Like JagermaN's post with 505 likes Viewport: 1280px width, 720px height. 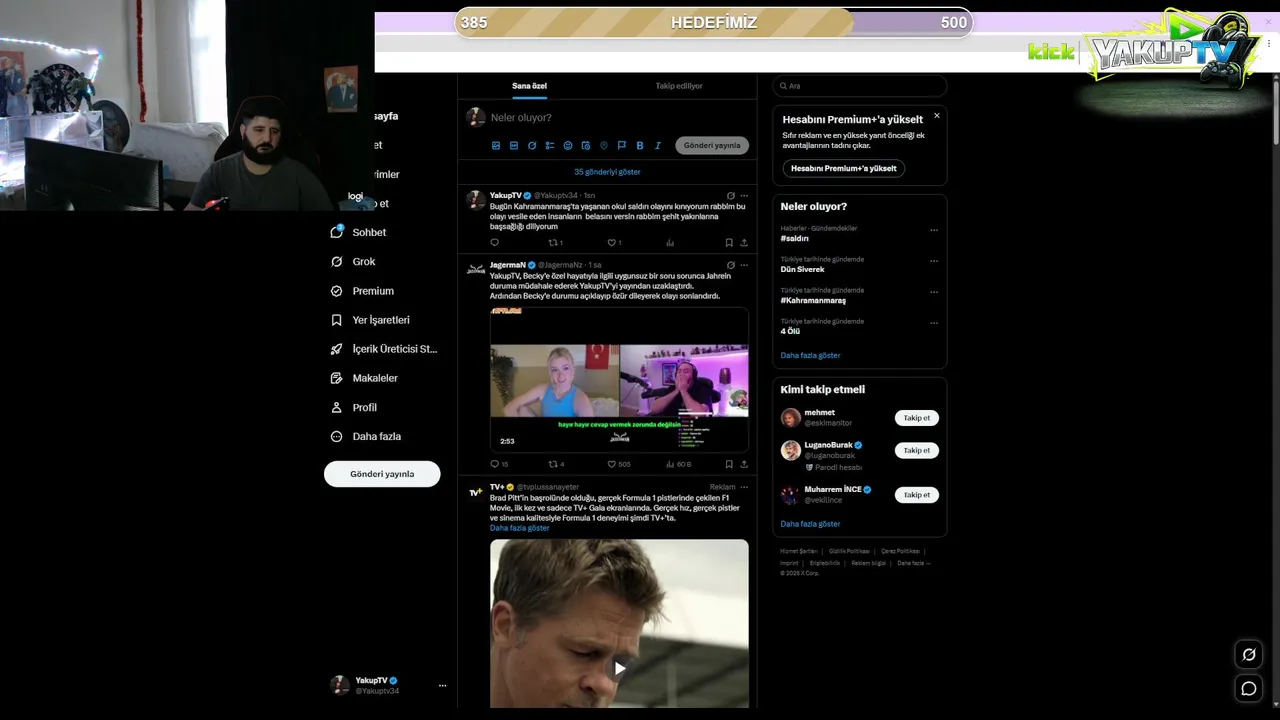point(619,464)
